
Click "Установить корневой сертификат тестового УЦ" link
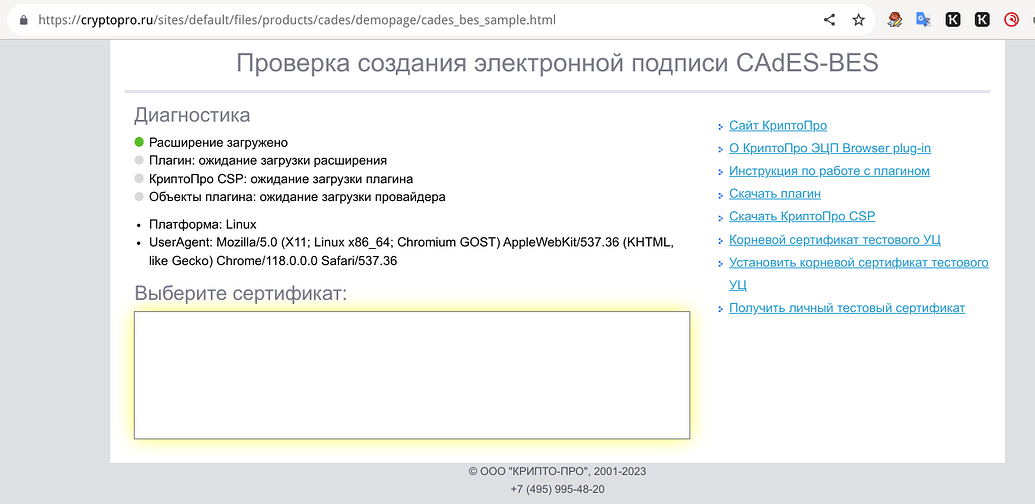(858, 263)
